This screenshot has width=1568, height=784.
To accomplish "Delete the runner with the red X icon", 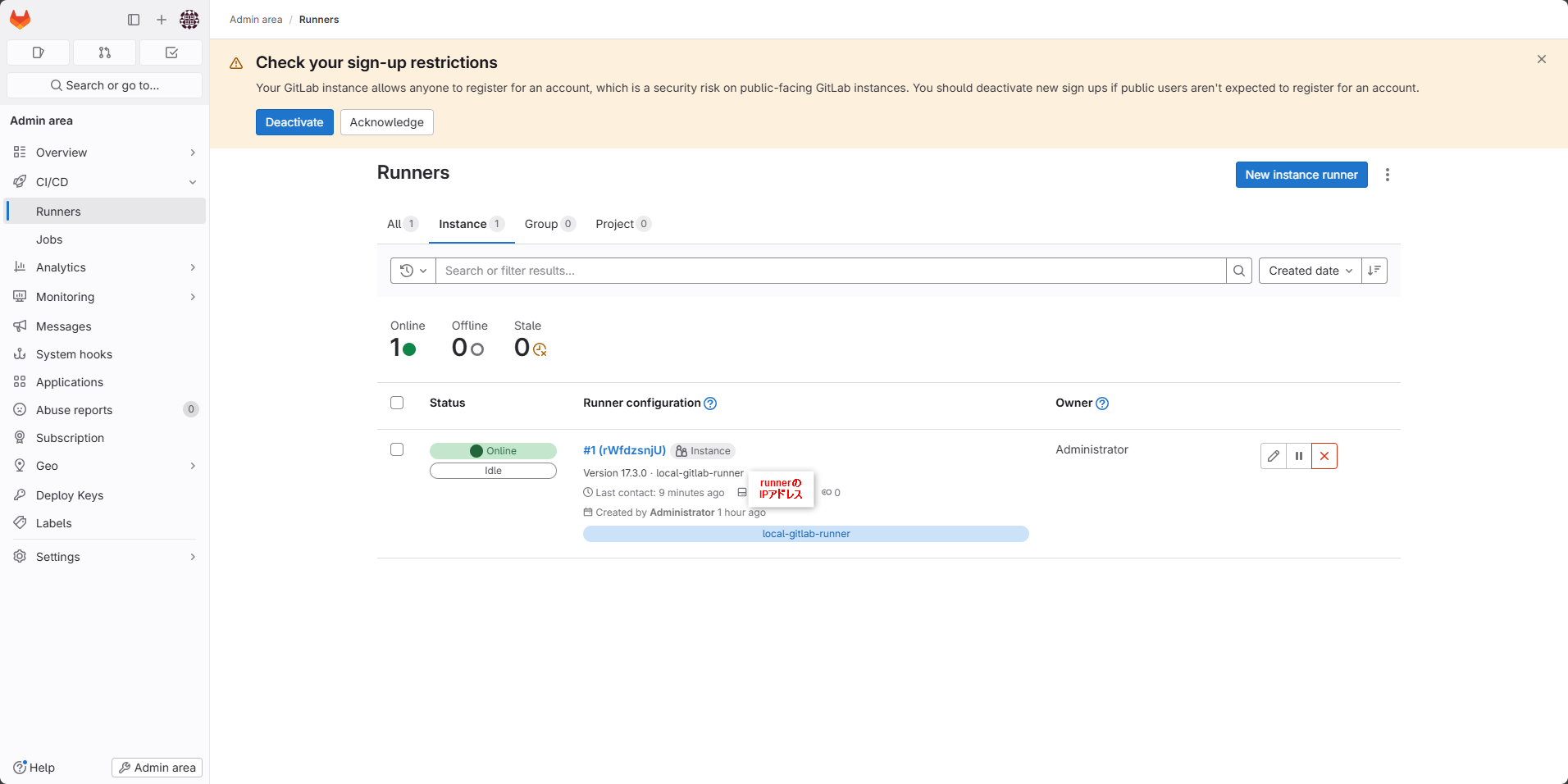I will (1323, 456).
